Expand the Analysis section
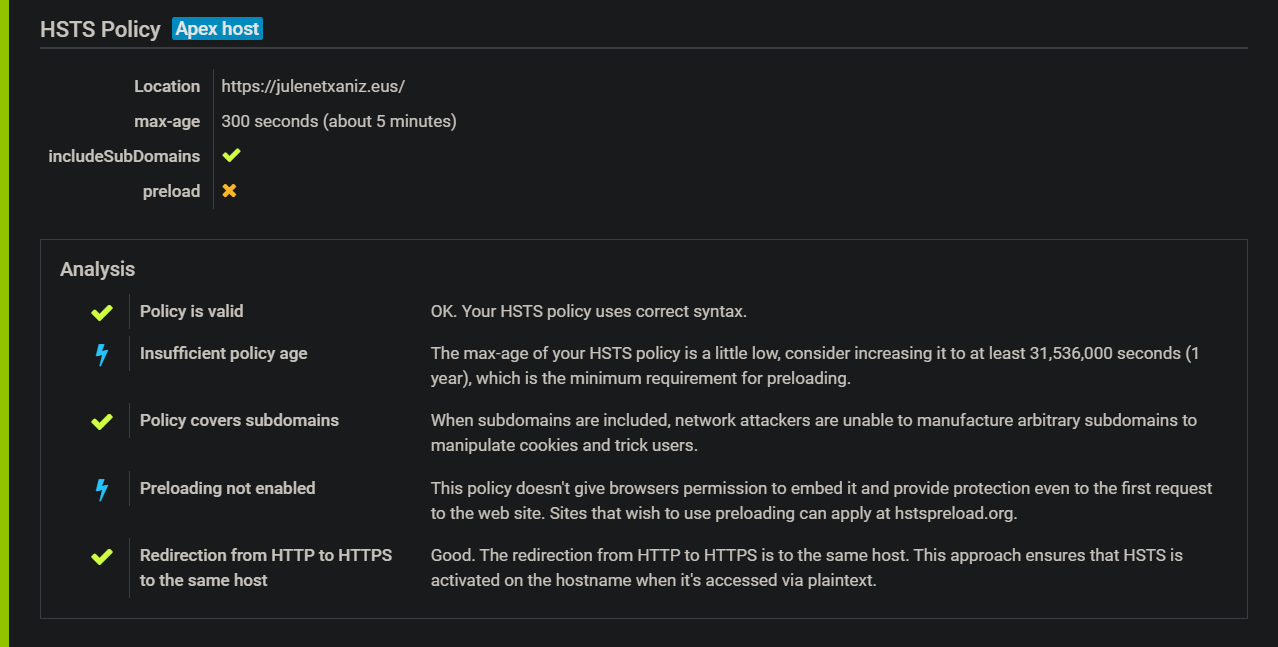 tap(97, 269)
